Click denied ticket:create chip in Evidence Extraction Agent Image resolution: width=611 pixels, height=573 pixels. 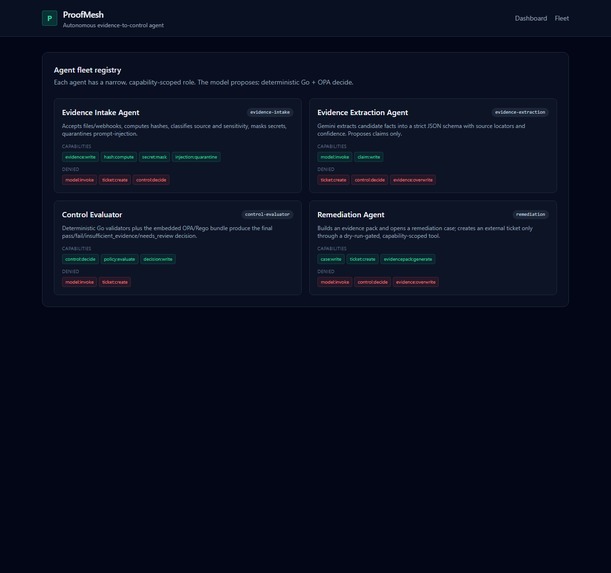click(334, 180)
